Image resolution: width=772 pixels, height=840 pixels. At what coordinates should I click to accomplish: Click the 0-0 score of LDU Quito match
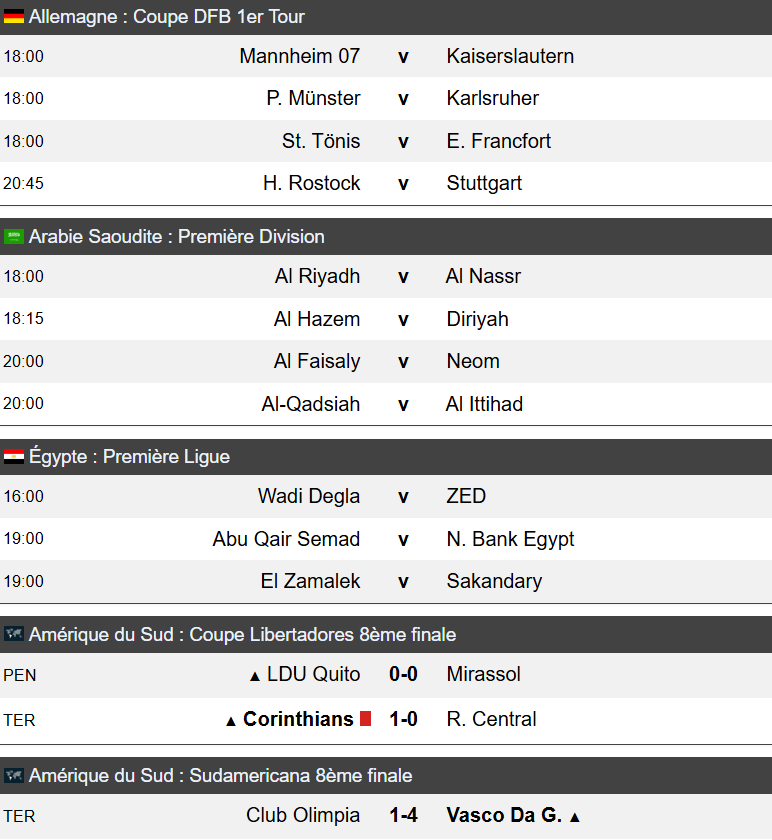(403, 674)
